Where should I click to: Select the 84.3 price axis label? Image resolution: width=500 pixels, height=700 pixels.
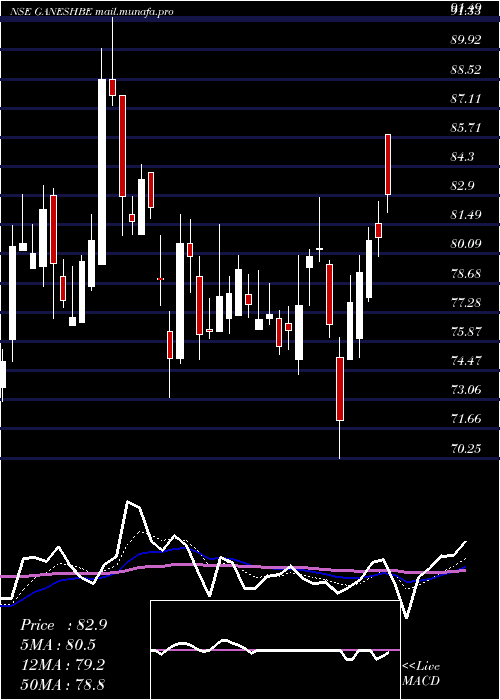[463, 157]
